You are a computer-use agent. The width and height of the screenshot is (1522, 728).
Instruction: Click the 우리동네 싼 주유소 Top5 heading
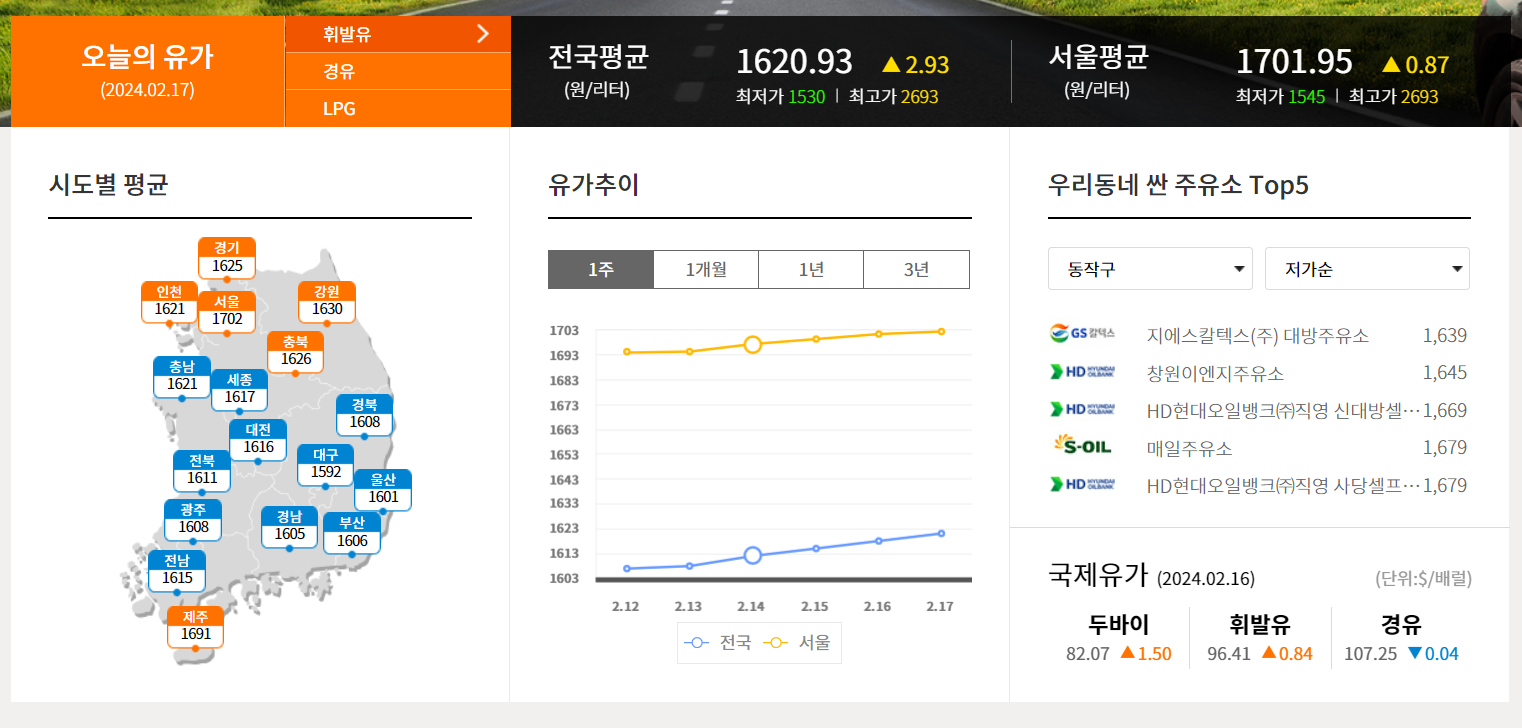tap(1178, 184)
